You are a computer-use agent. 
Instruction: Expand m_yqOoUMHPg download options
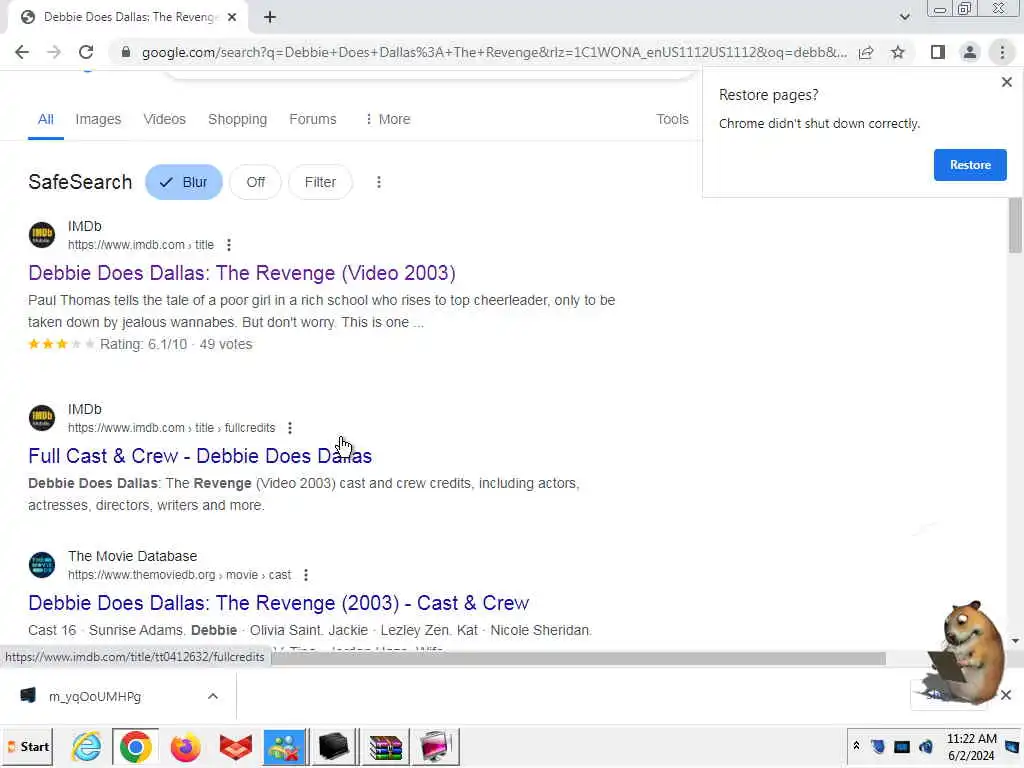(213, 696)
